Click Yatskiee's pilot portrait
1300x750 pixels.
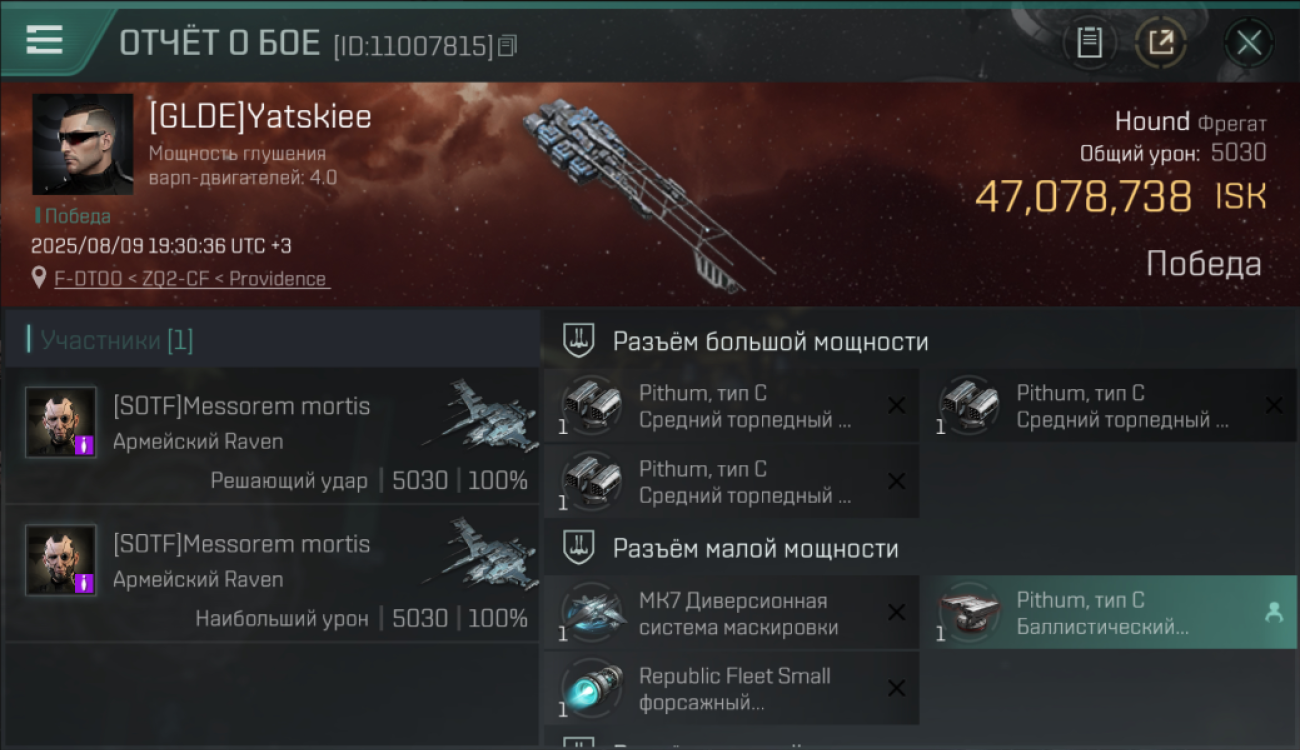82,144
